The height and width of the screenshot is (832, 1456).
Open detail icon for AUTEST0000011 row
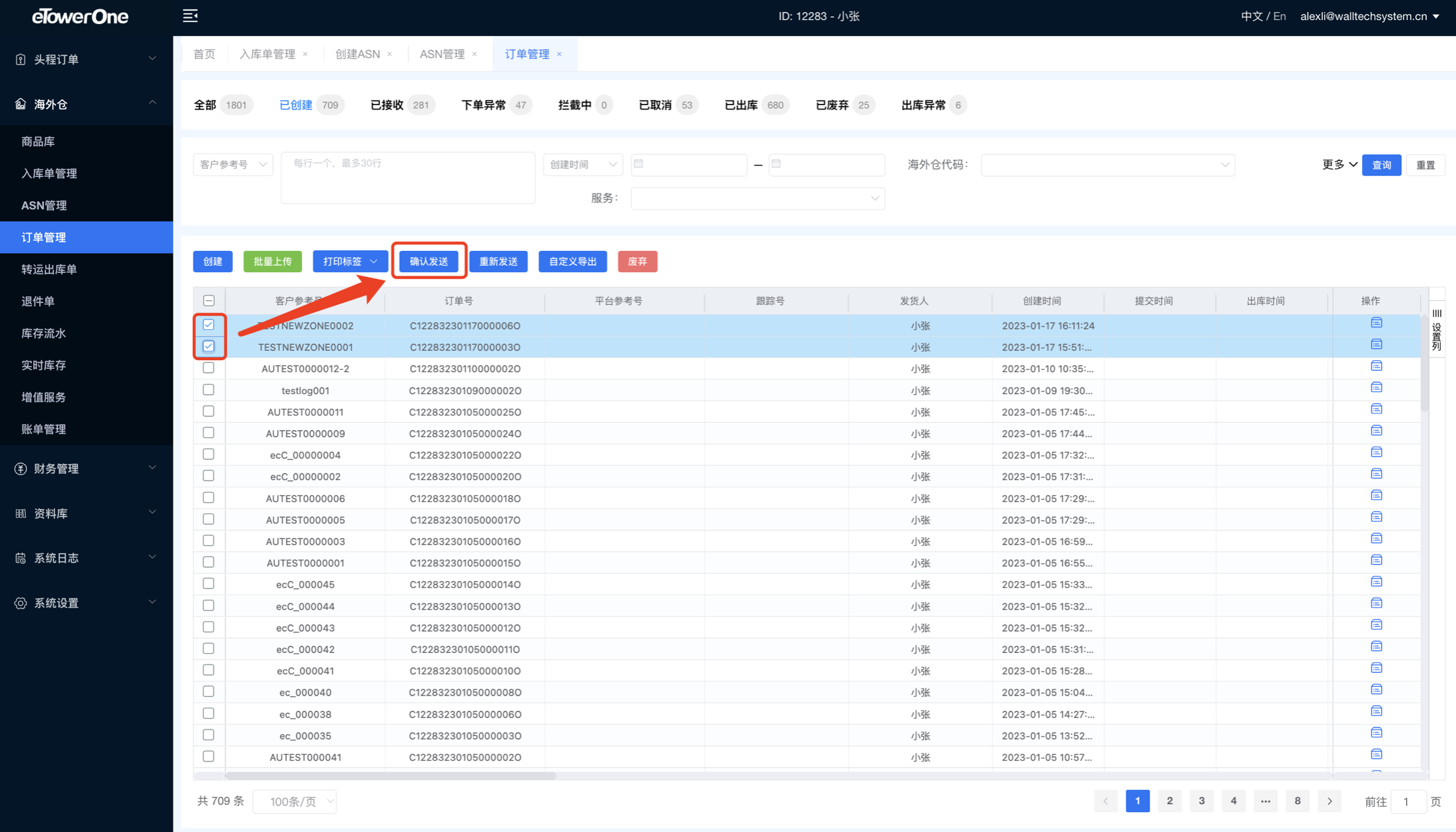click(x=1376, y=409)
